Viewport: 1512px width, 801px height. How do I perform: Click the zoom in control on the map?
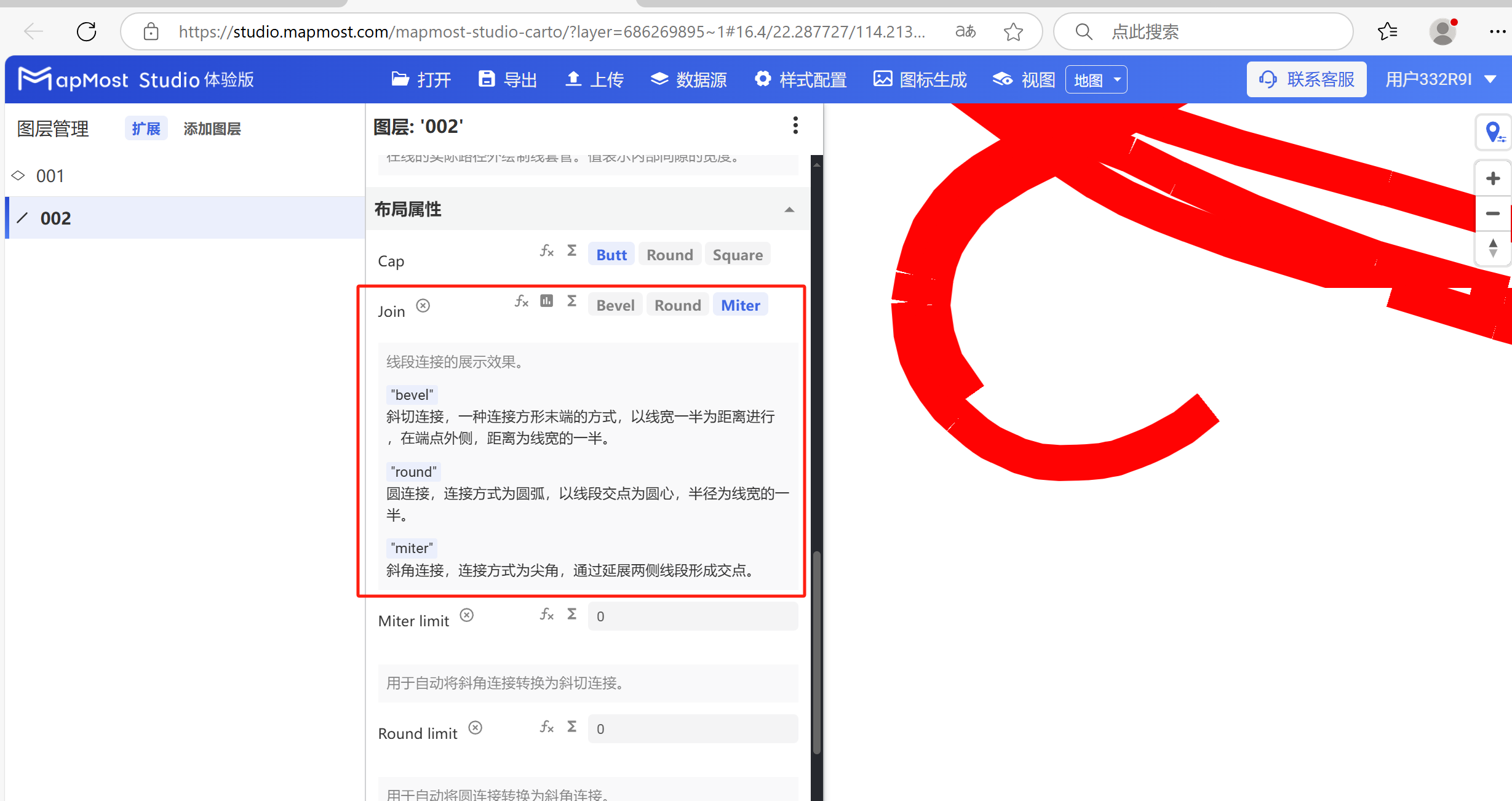click(1492, 178)
